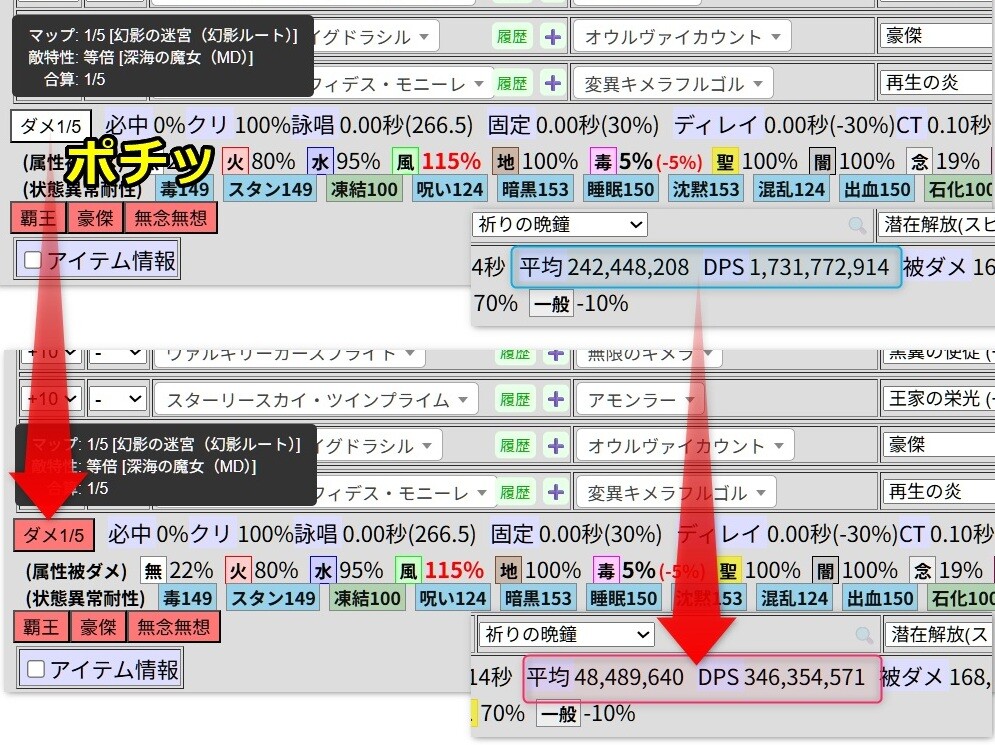Toggle the red-highlighted ダメ1/5 button
This screenshot has height=745, width=995.
click(x=54, y=535)
